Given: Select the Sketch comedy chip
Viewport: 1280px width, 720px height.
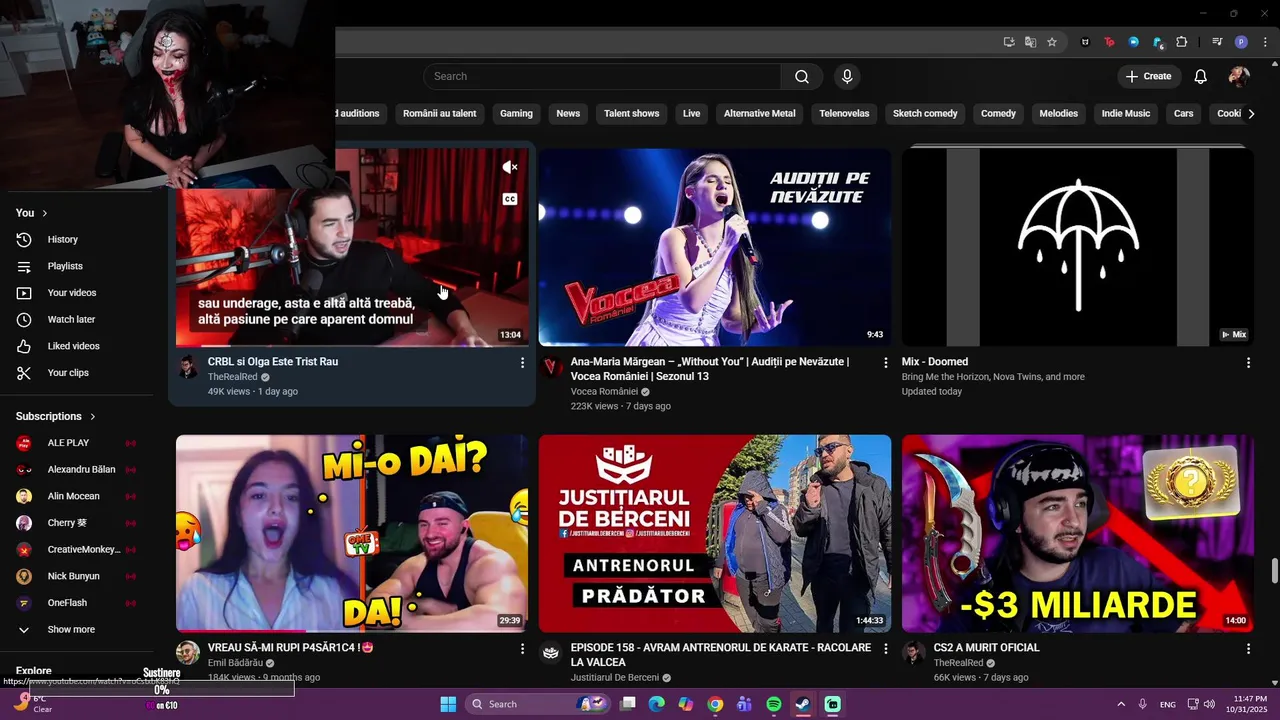Looking at the screenshot, I should point(925,114).
